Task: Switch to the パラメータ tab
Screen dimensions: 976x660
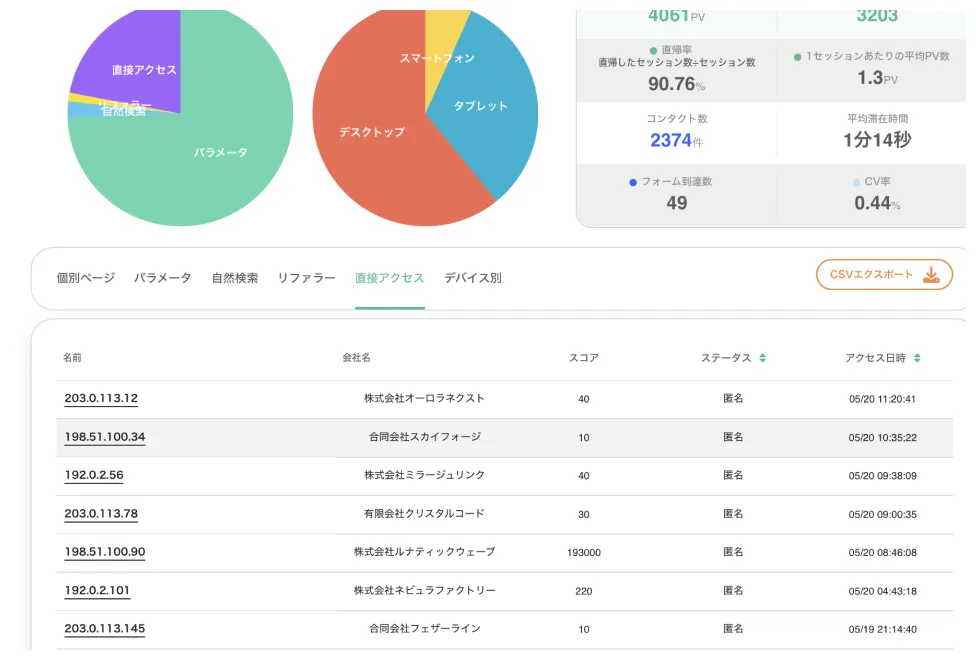Action: [x=162, y=278]
